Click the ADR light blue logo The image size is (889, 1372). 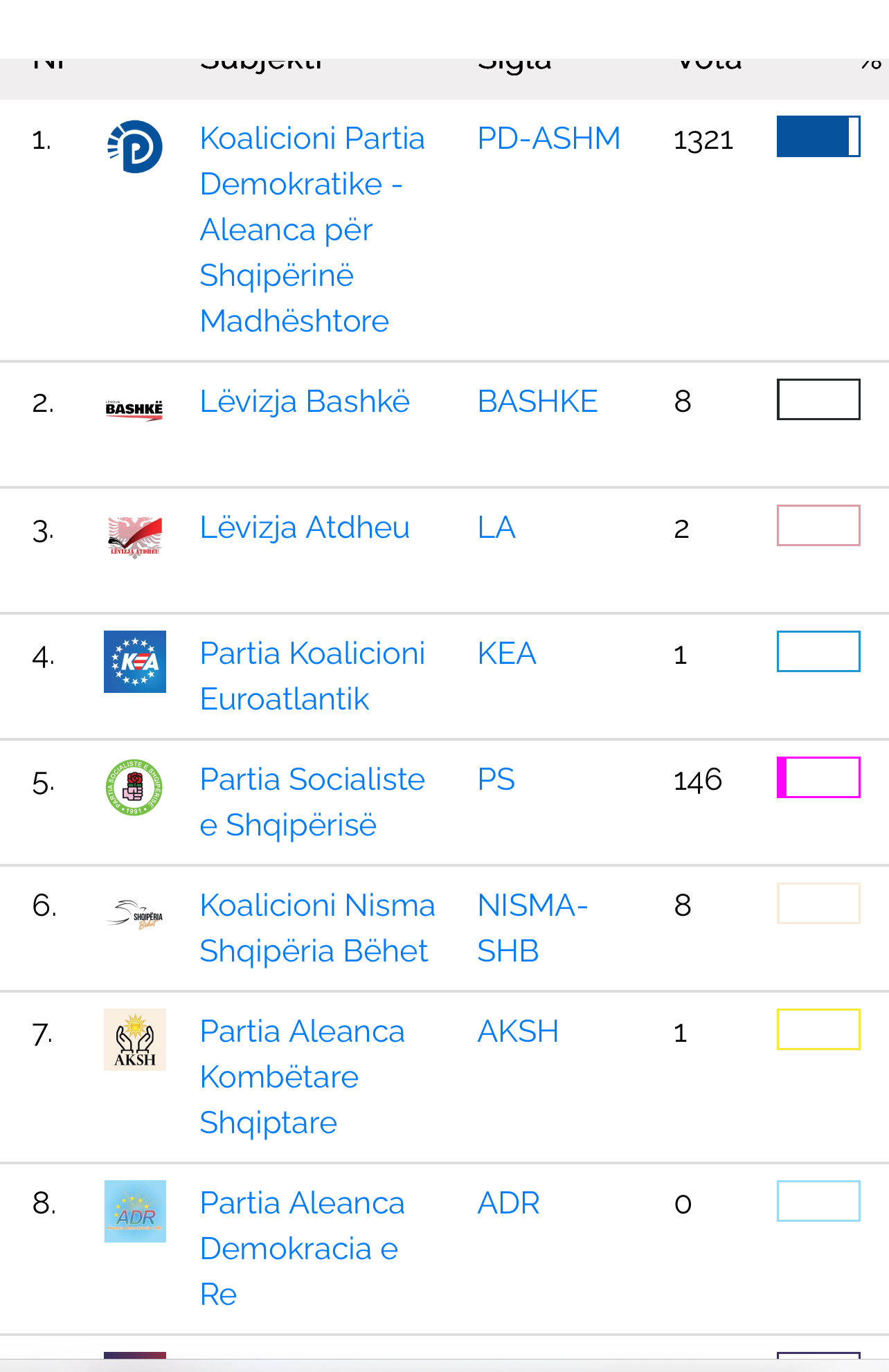[135, 1211]
